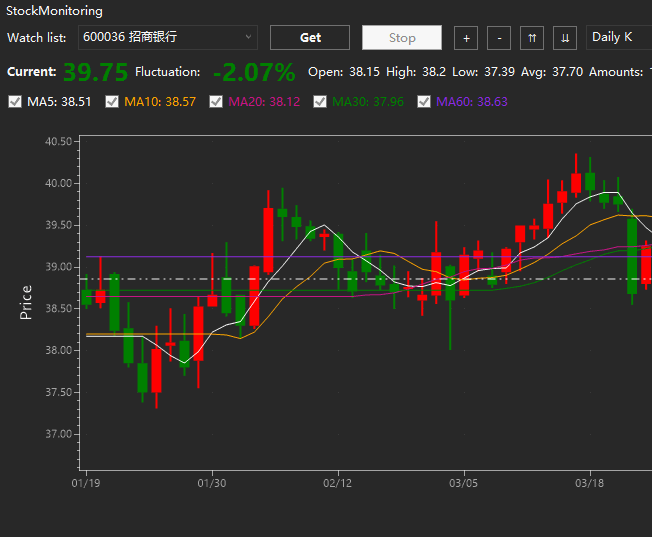The height and width of the screenshot is (537, 652).
Task: Click the Amounts label
Action: coord(616,72)
